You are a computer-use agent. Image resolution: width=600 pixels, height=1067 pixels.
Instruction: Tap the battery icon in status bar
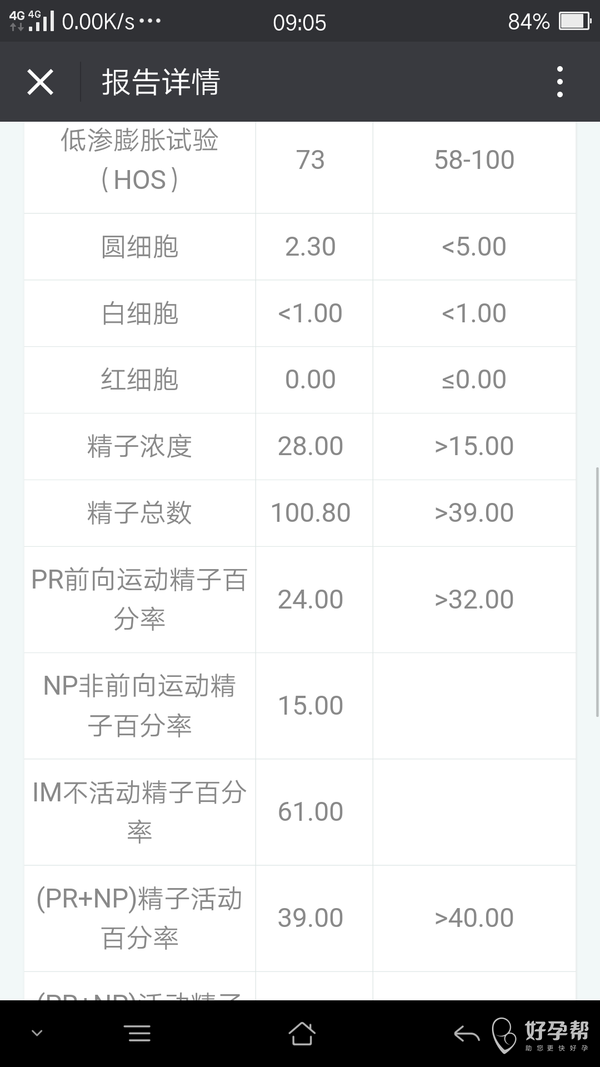pos(574,21)
